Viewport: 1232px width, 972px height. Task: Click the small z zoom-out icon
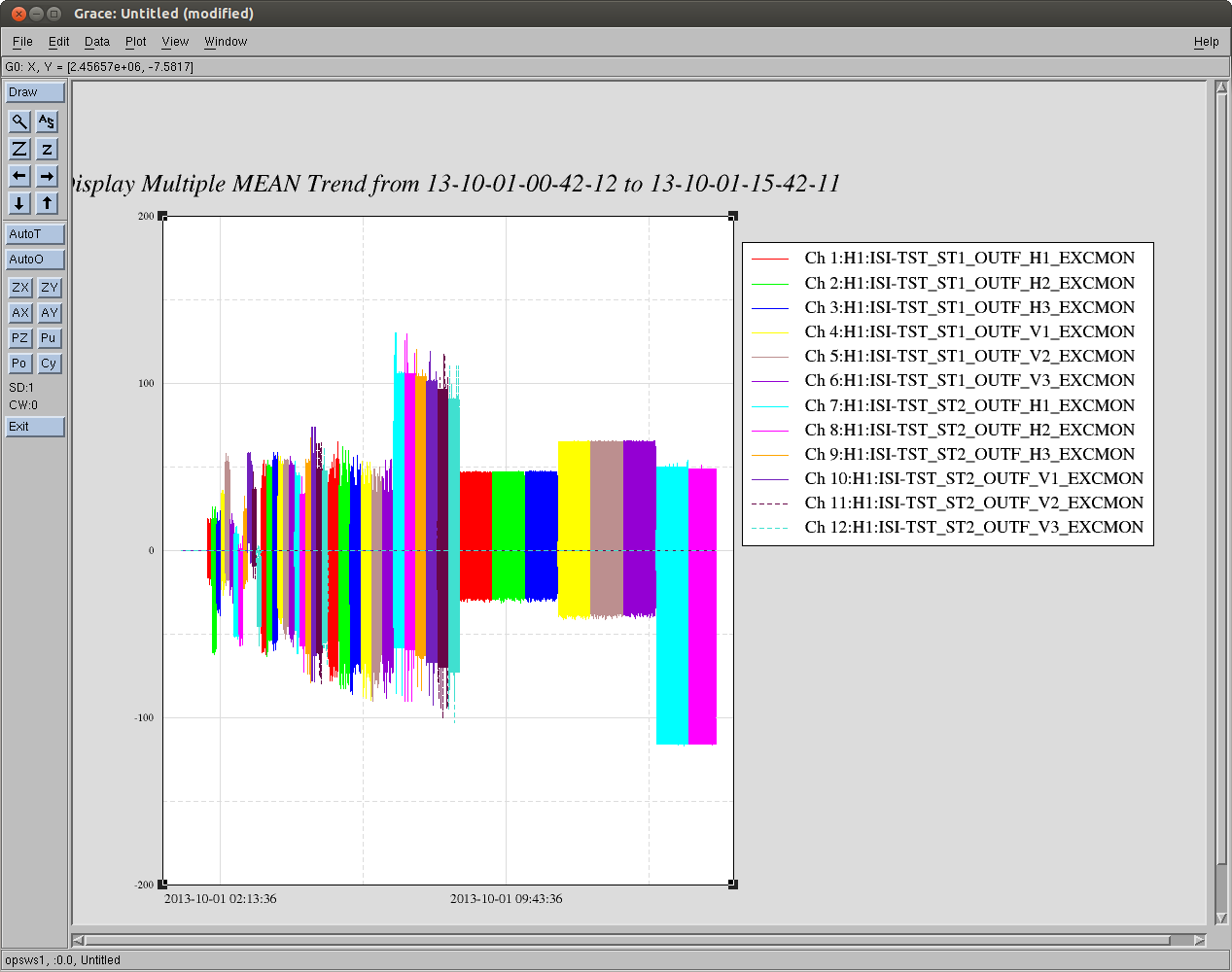[x=47, y=149]
